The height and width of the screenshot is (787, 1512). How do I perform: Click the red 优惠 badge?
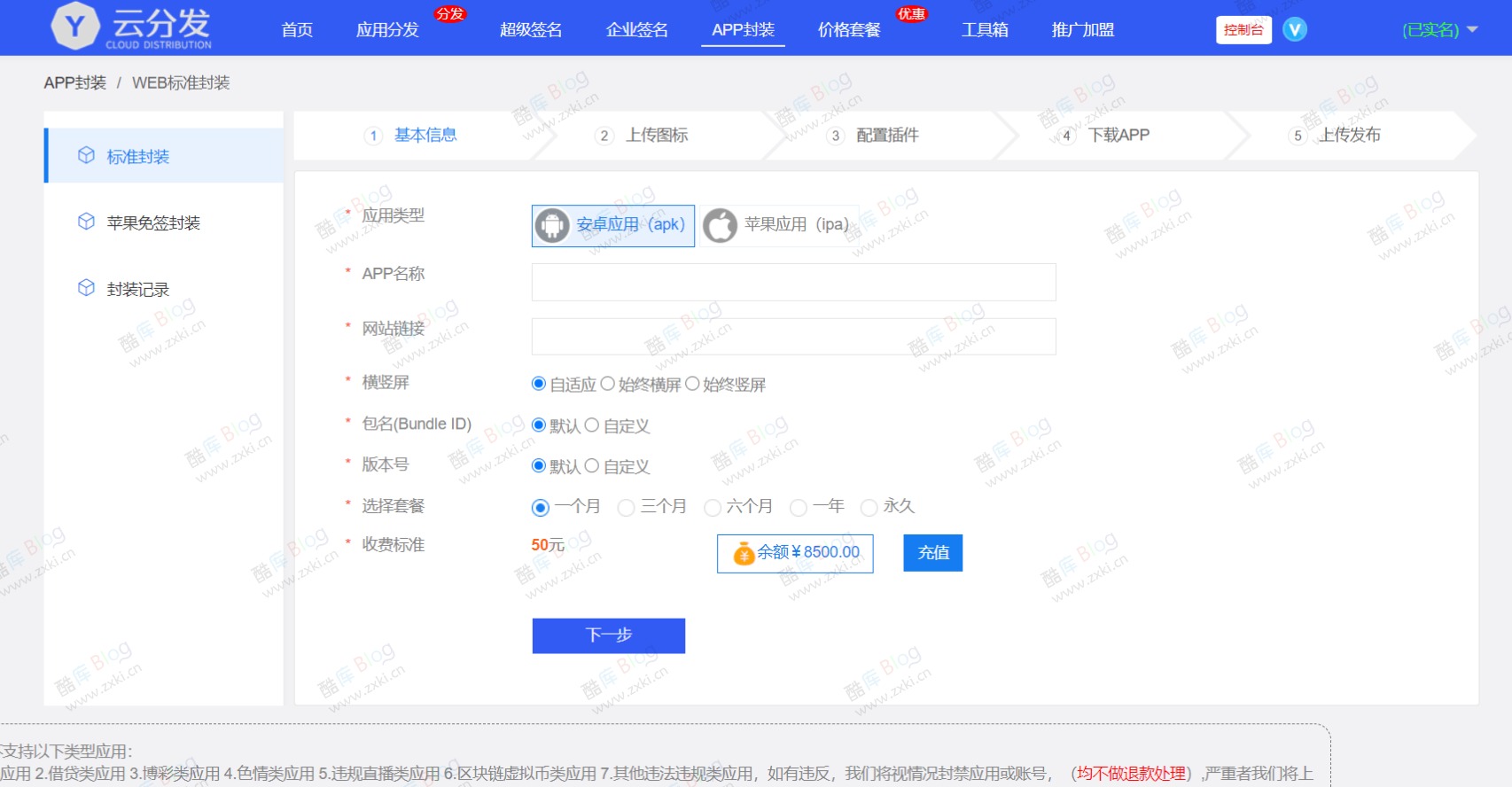pos(911,14)
